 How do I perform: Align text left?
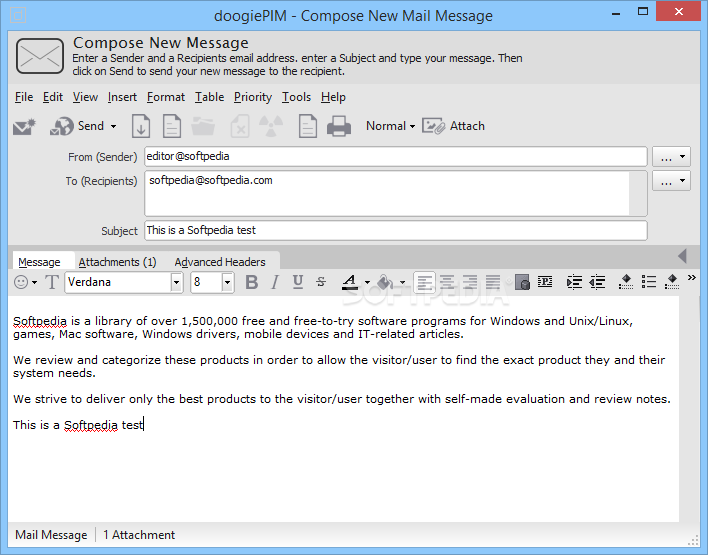[424, 282]
